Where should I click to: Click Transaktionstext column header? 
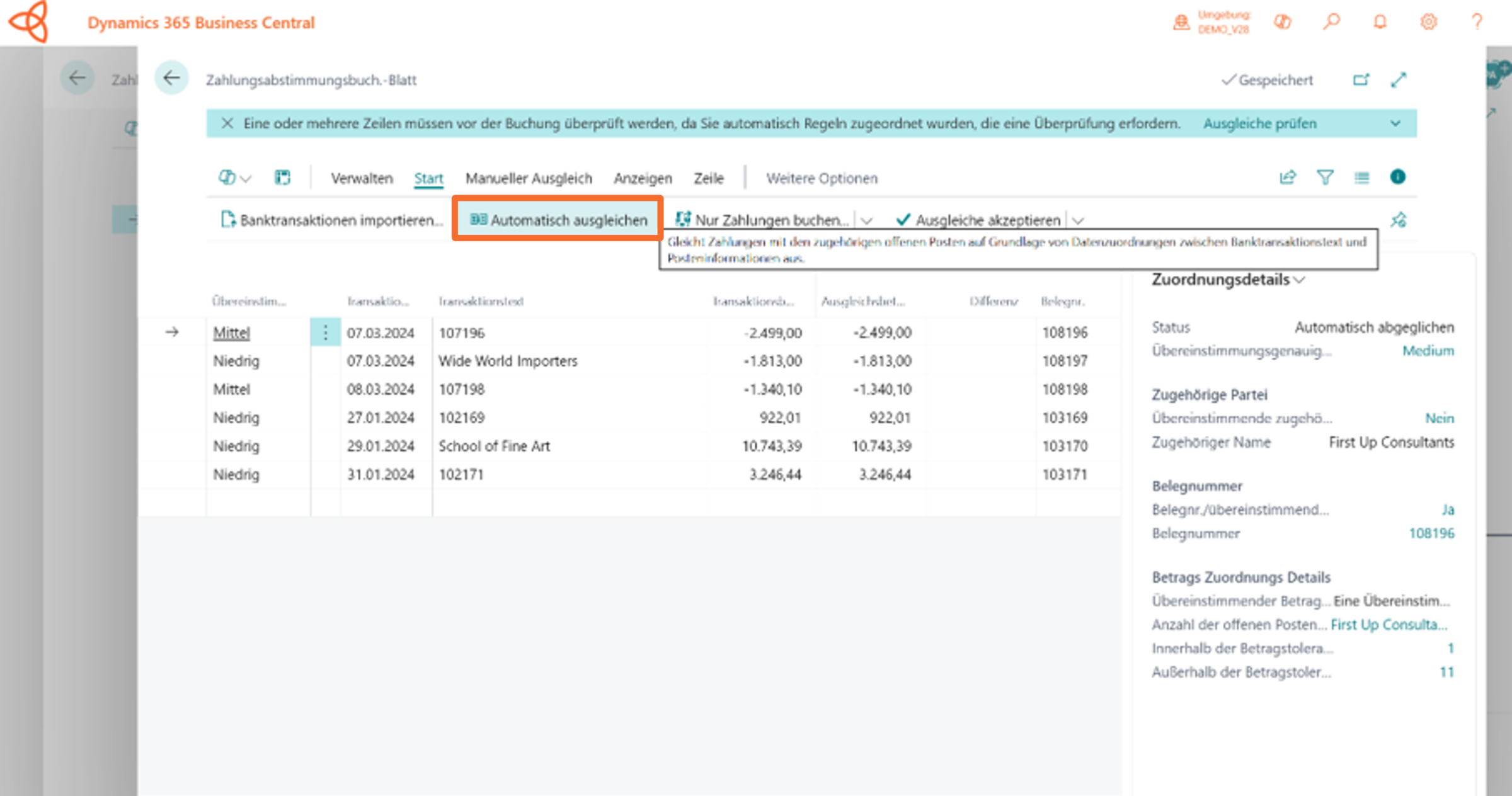(x=481, y=301)
